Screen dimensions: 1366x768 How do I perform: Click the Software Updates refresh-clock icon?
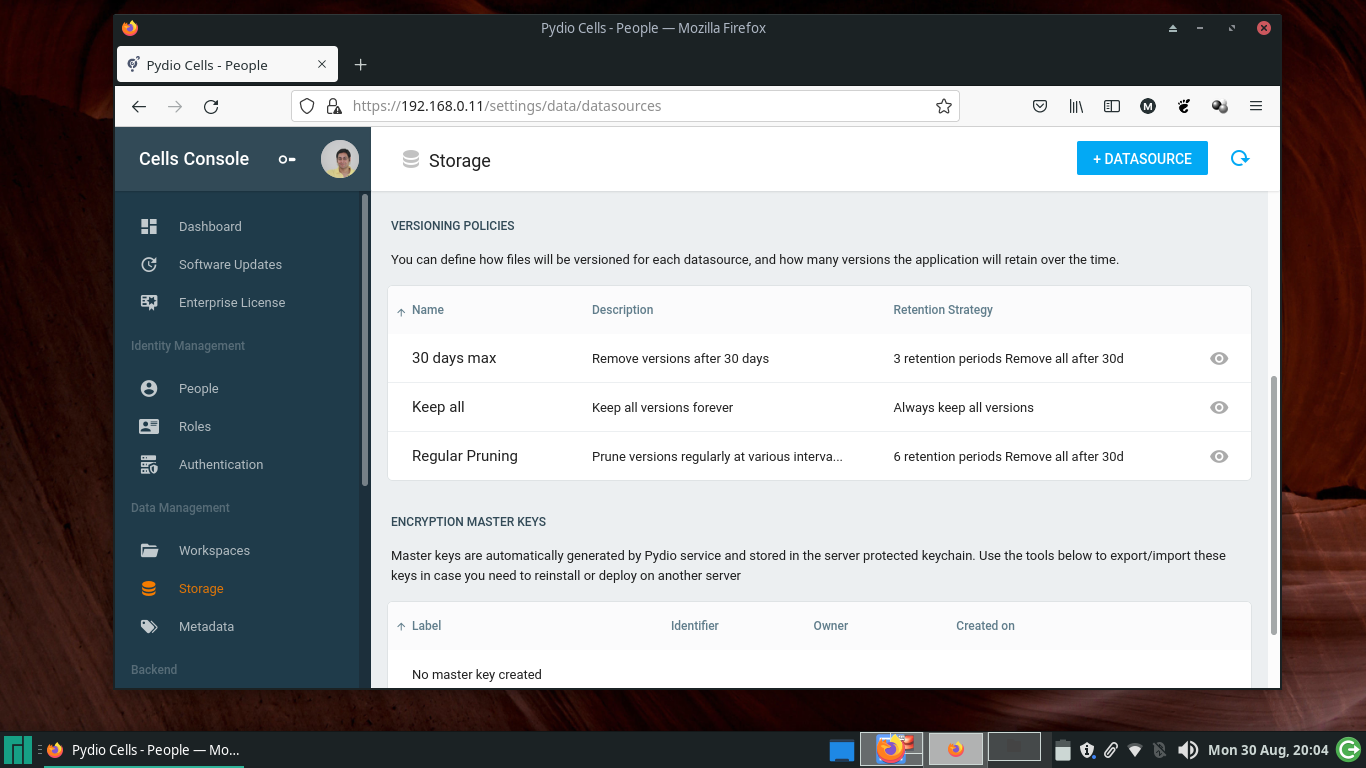coord(149,264)
